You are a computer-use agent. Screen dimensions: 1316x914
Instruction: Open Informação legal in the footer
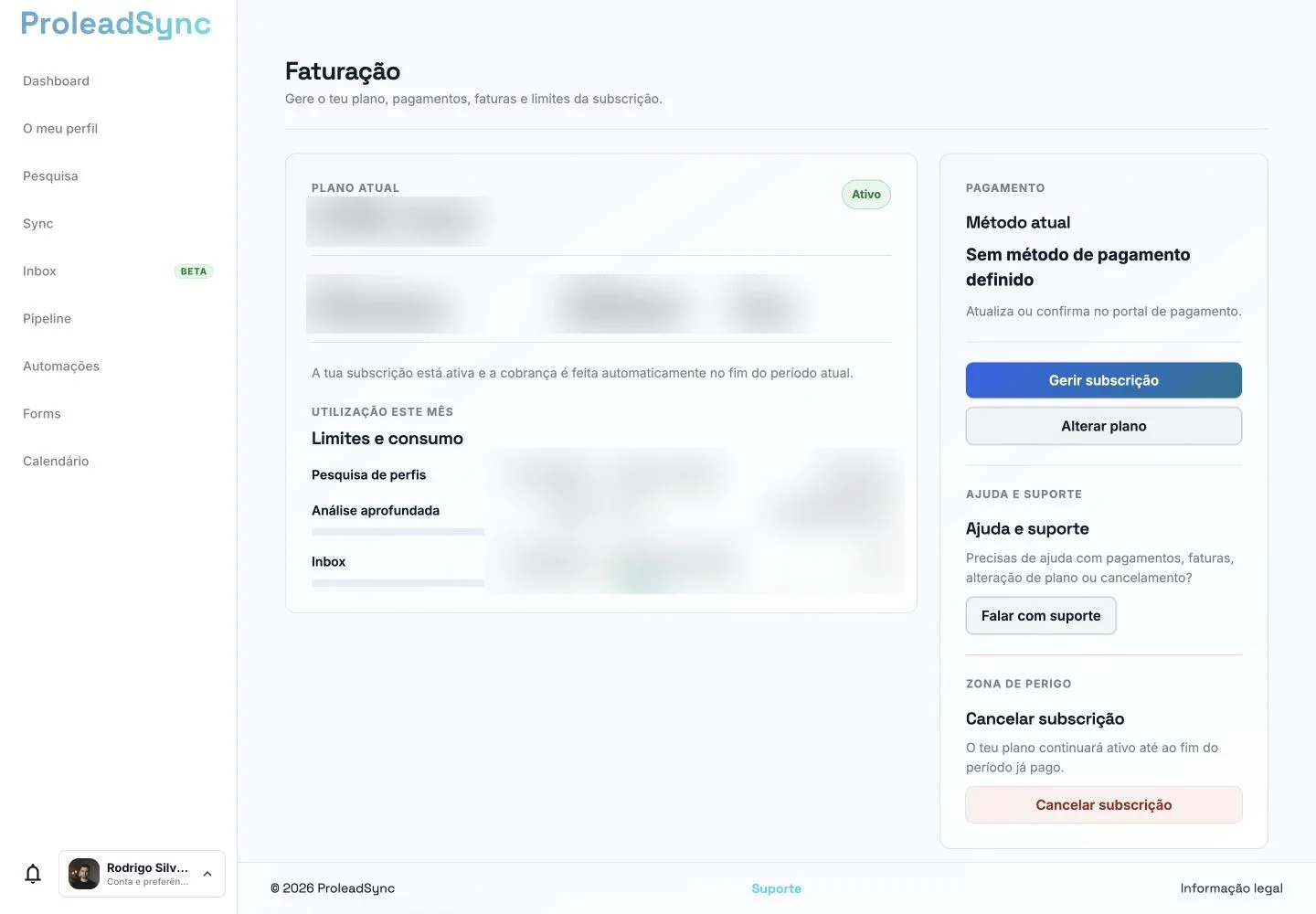click(x=1231, y=888)
